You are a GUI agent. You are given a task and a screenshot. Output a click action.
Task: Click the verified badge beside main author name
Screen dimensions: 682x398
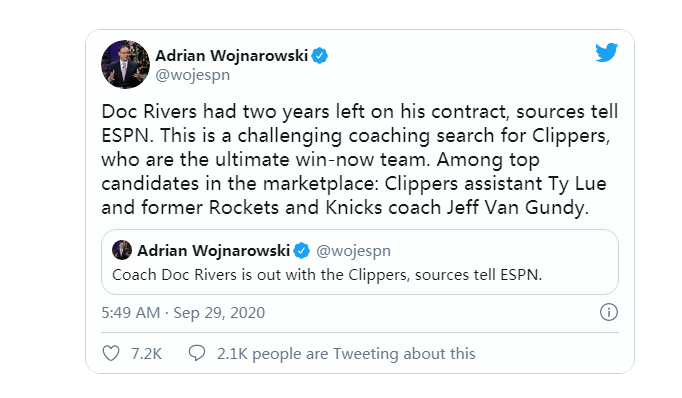(320, 56)
